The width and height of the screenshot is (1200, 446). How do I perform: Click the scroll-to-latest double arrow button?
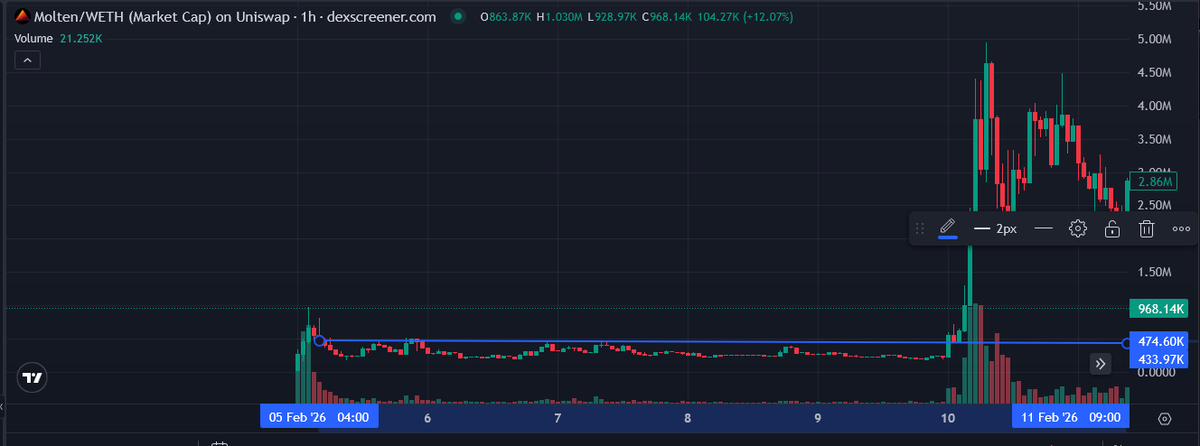click(x=1100, y=364)
